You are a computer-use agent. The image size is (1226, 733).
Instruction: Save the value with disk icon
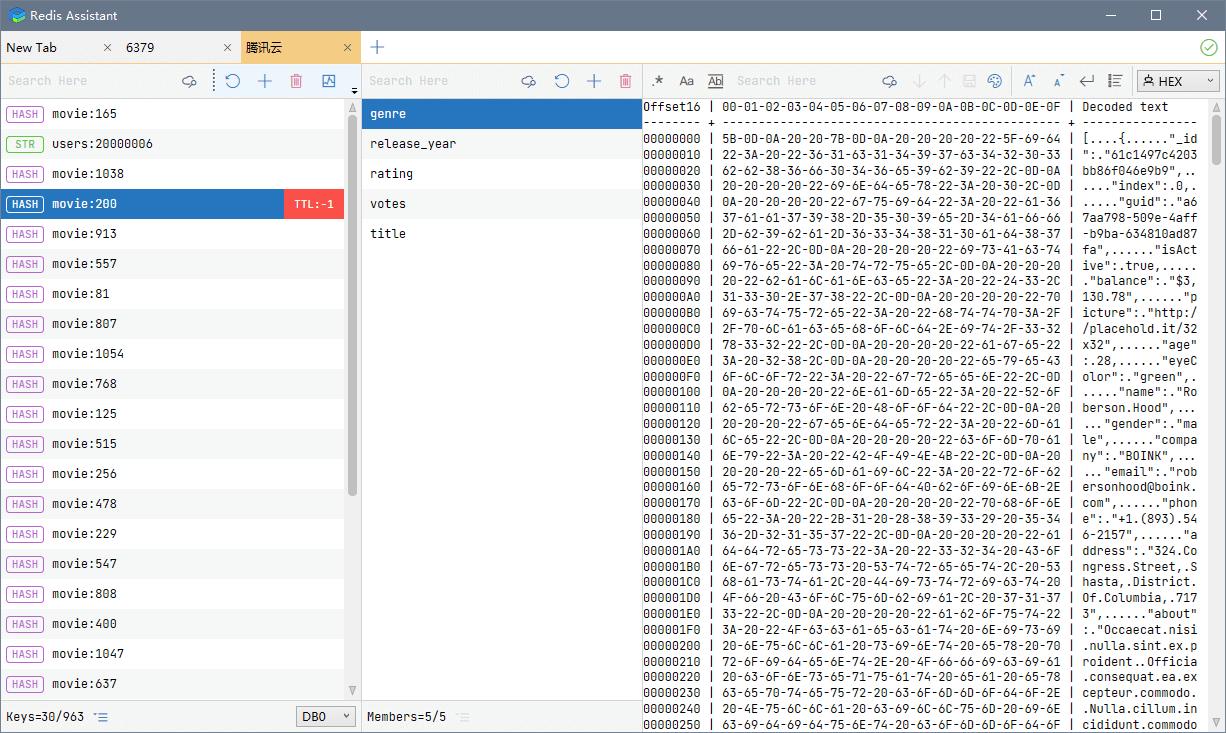pyautogui.click(x=969, y=81)
